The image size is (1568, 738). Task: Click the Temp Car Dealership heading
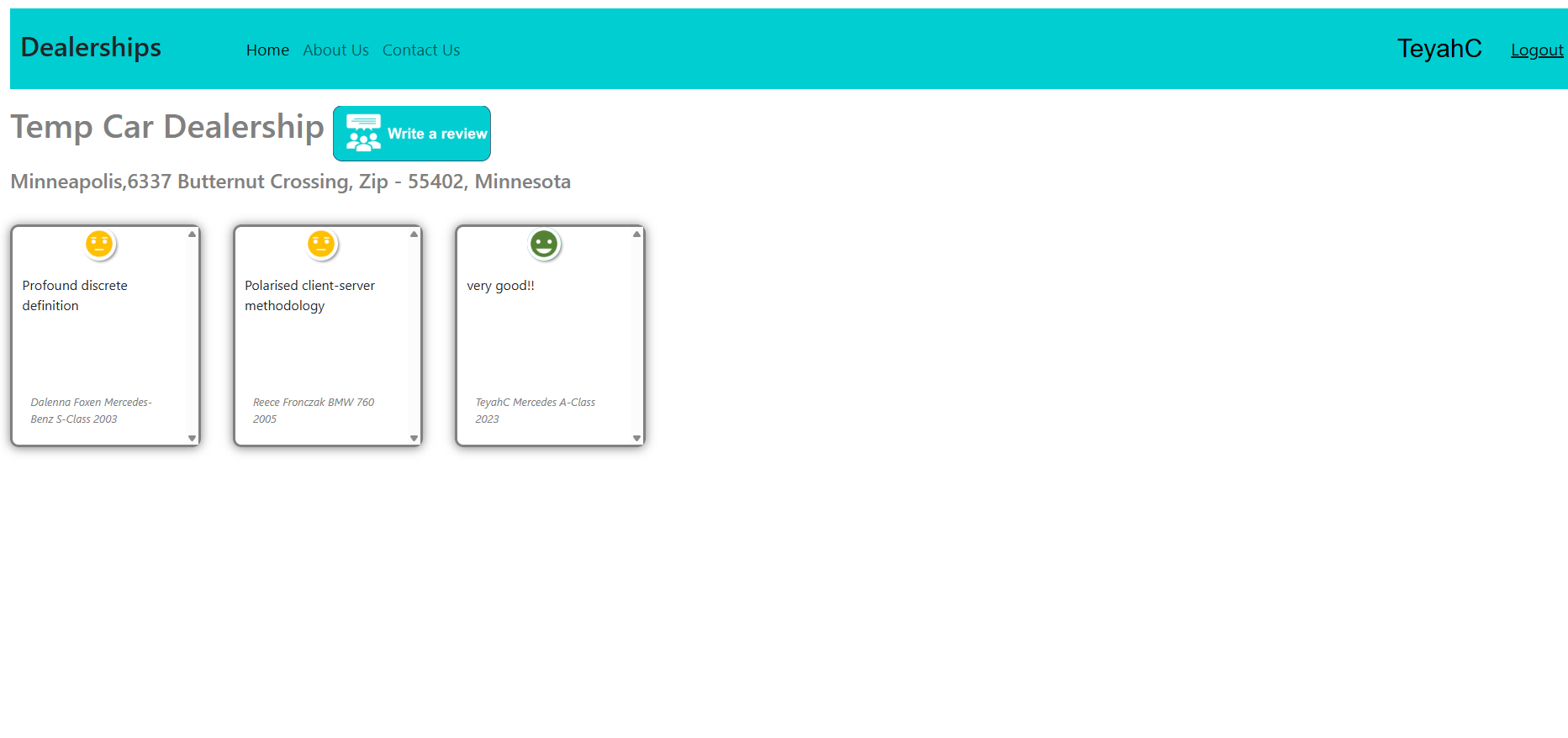click(x=167, y=127)
